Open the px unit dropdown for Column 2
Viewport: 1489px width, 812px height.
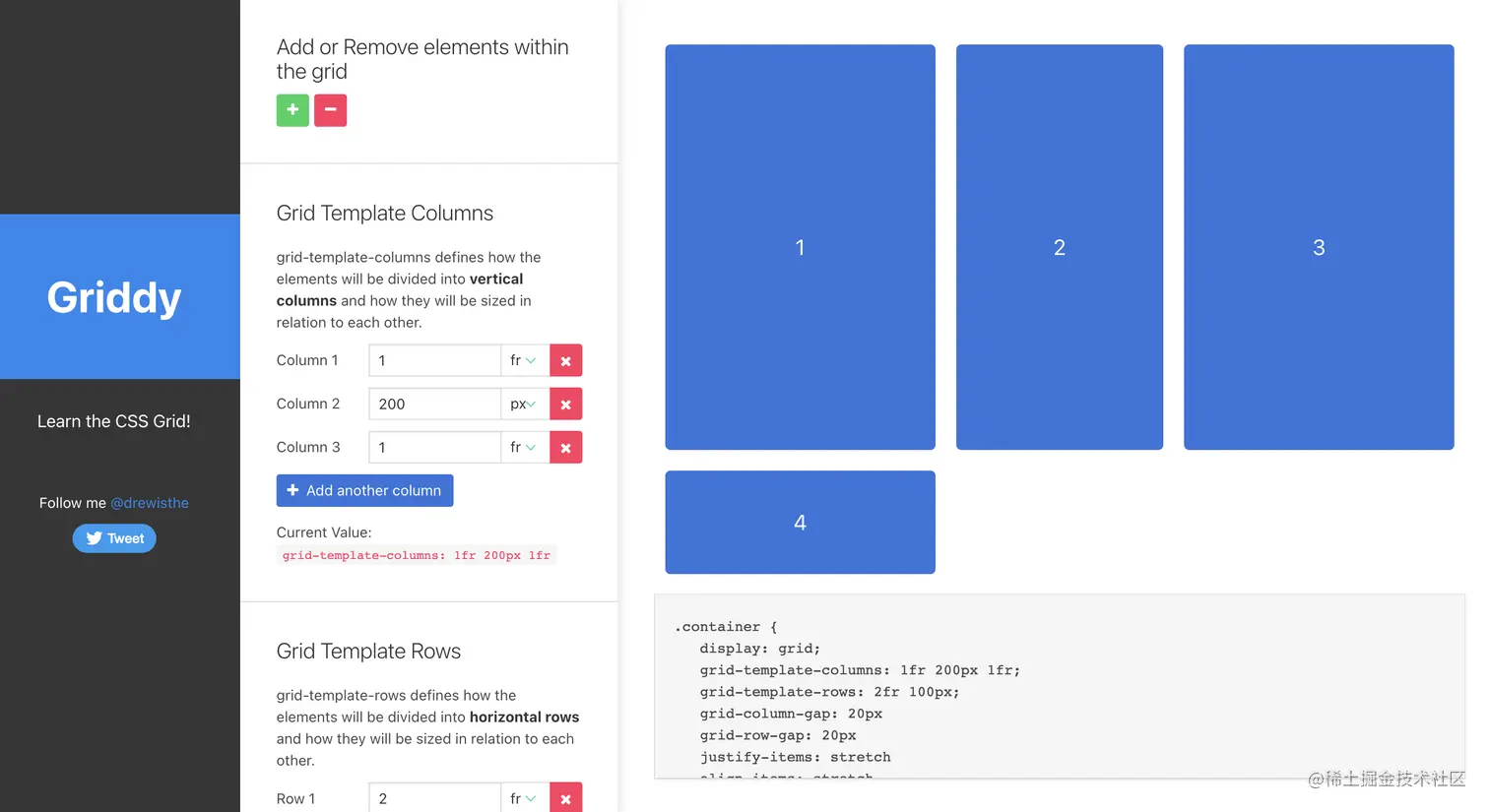pos(525,404)
